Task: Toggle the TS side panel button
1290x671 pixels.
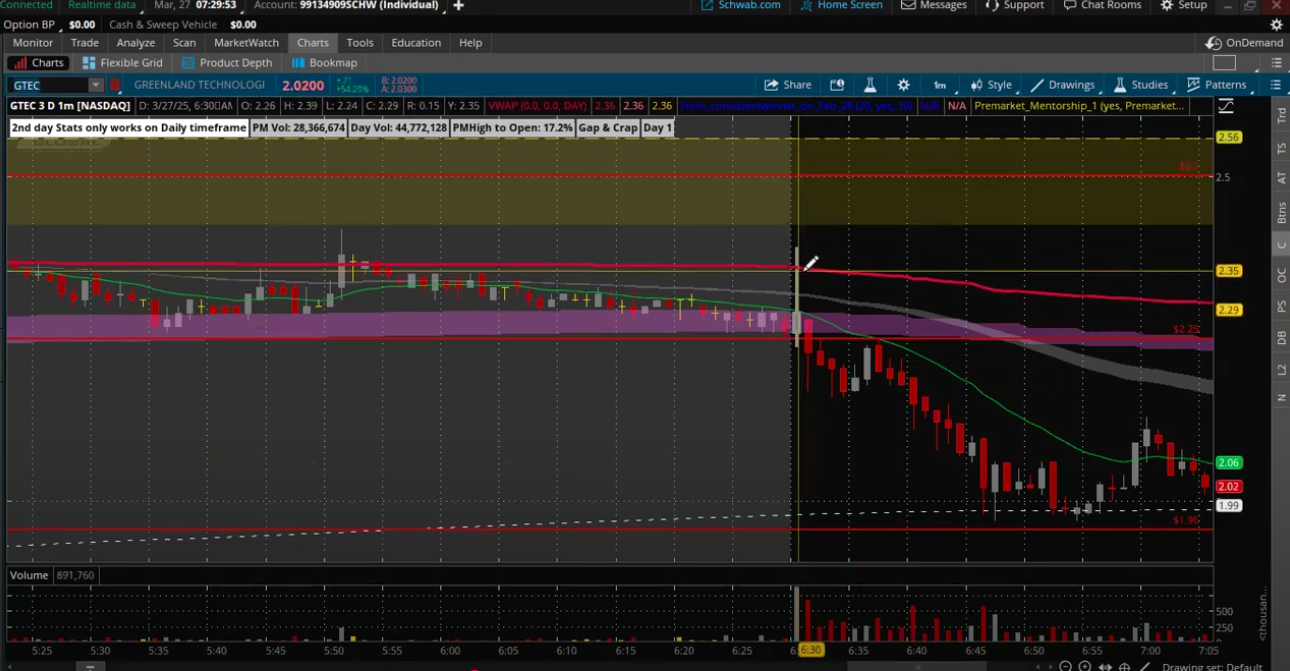Action: (x=1281, y=148)
